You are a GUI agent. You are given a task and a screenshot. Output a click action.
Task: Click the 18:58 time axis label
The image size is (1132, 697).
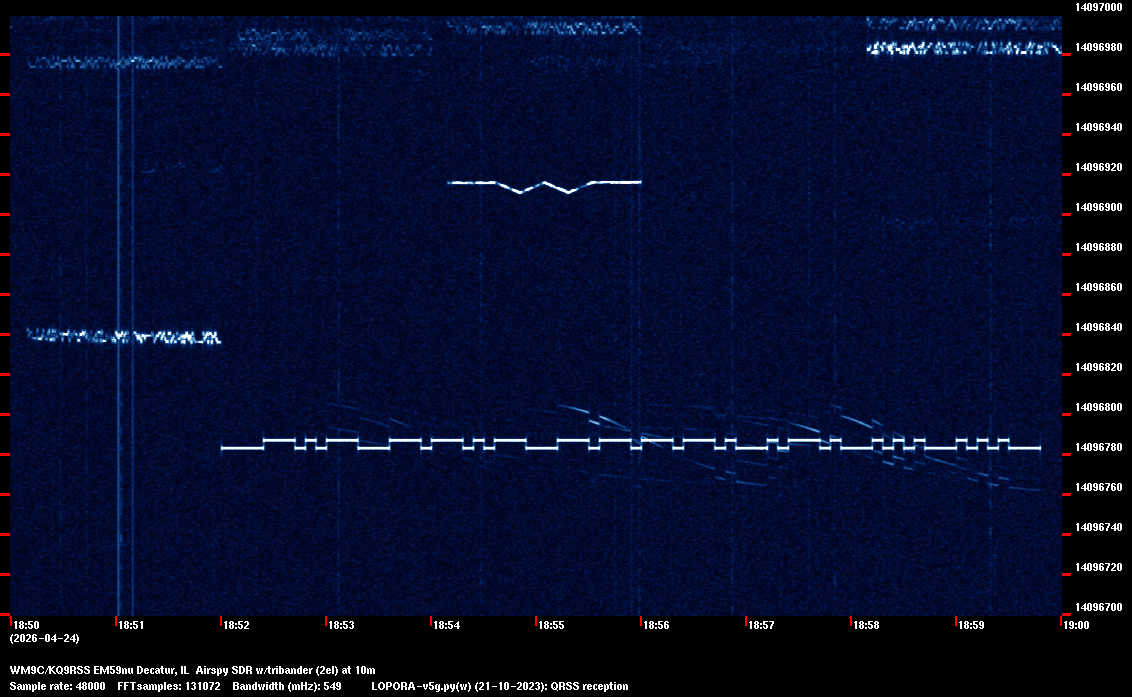click(x=866, y=626)
